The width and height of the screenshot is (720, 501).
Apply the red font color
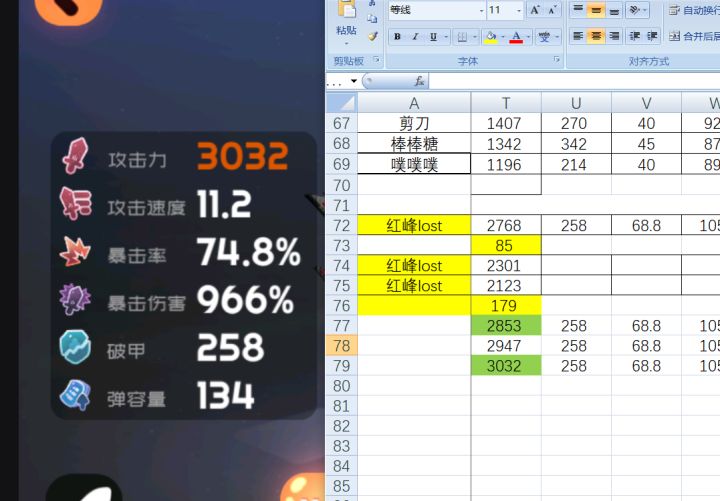(x=516, y=37)
